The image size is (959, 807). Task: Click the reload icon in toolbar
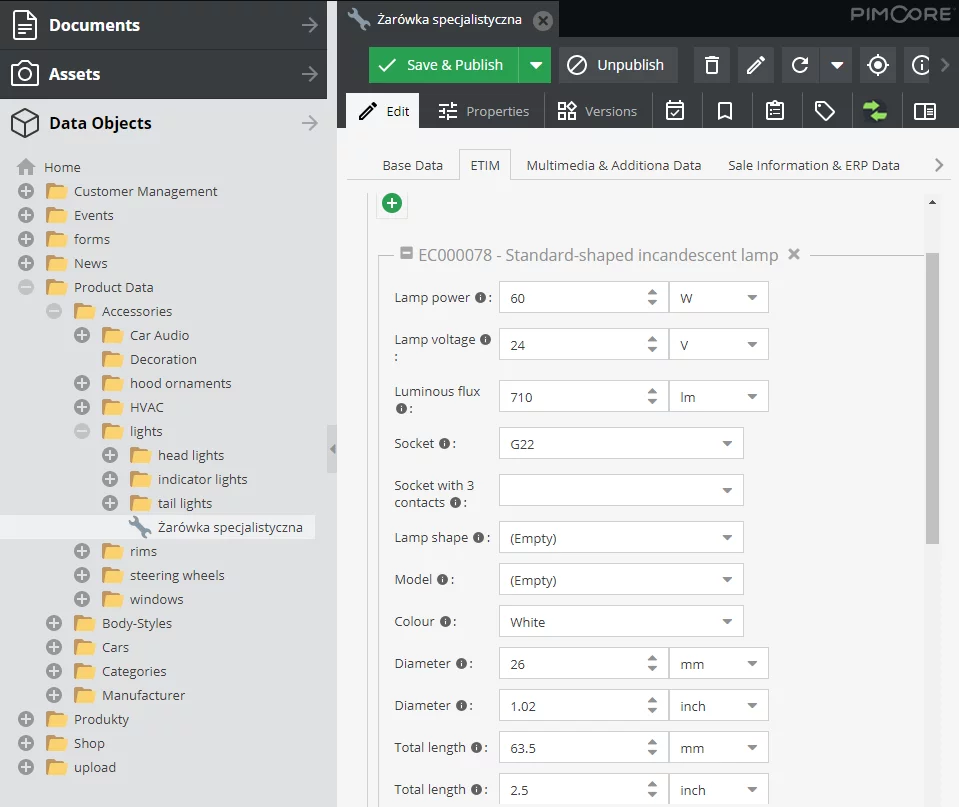pos(800,65)
